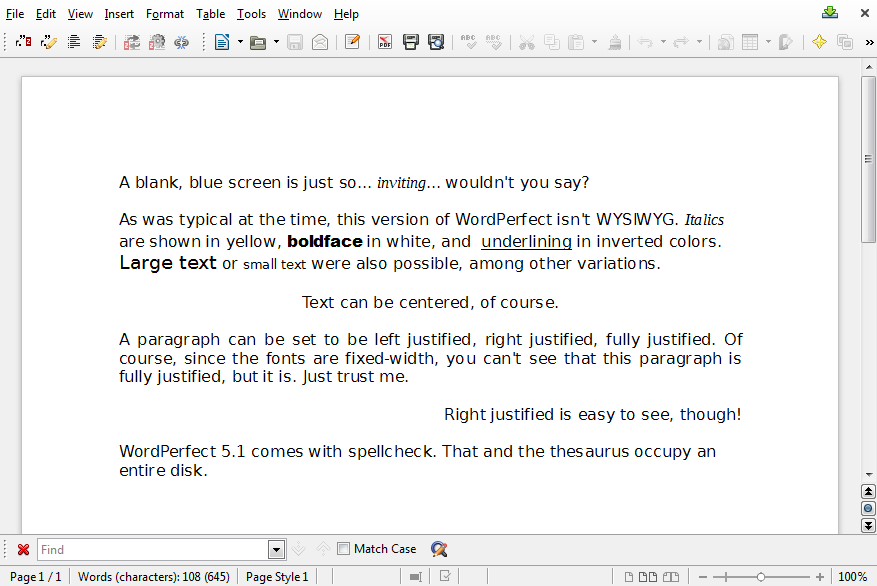Open Find & Replace from find bar
This screenshot has width=877, height=586.
pos(439,549)
